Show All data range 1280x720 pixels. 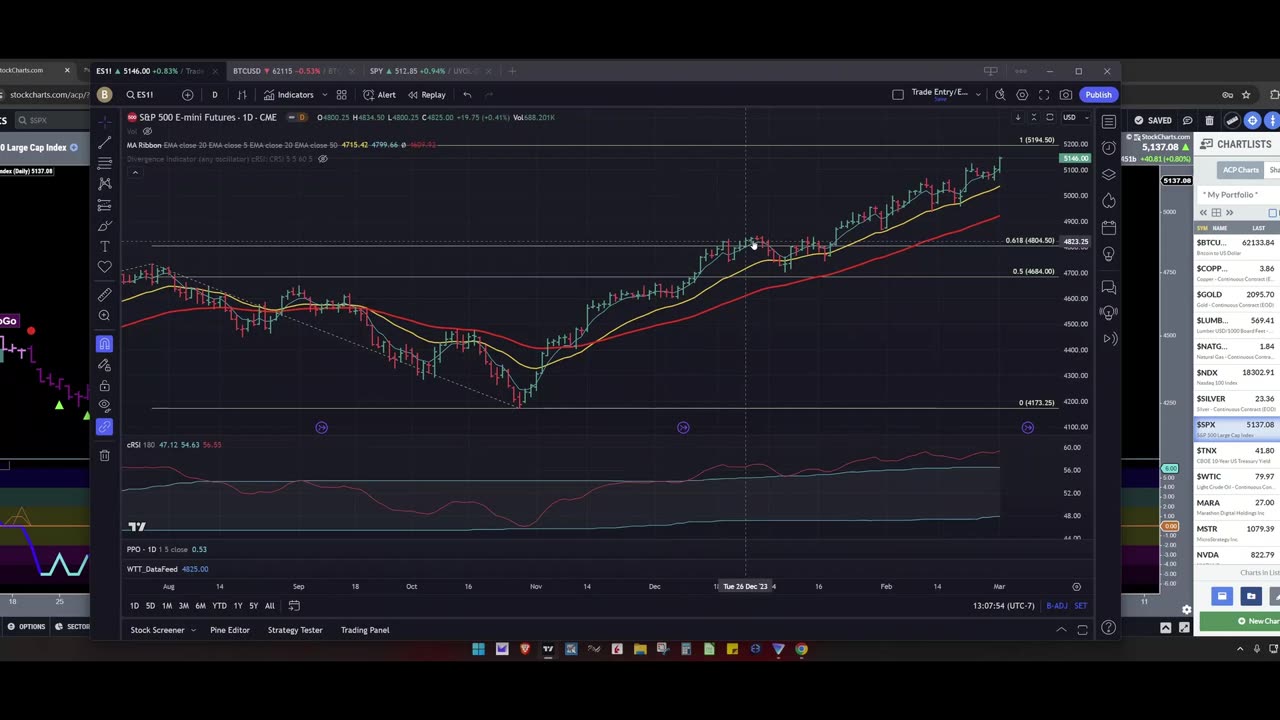point(269,606)
